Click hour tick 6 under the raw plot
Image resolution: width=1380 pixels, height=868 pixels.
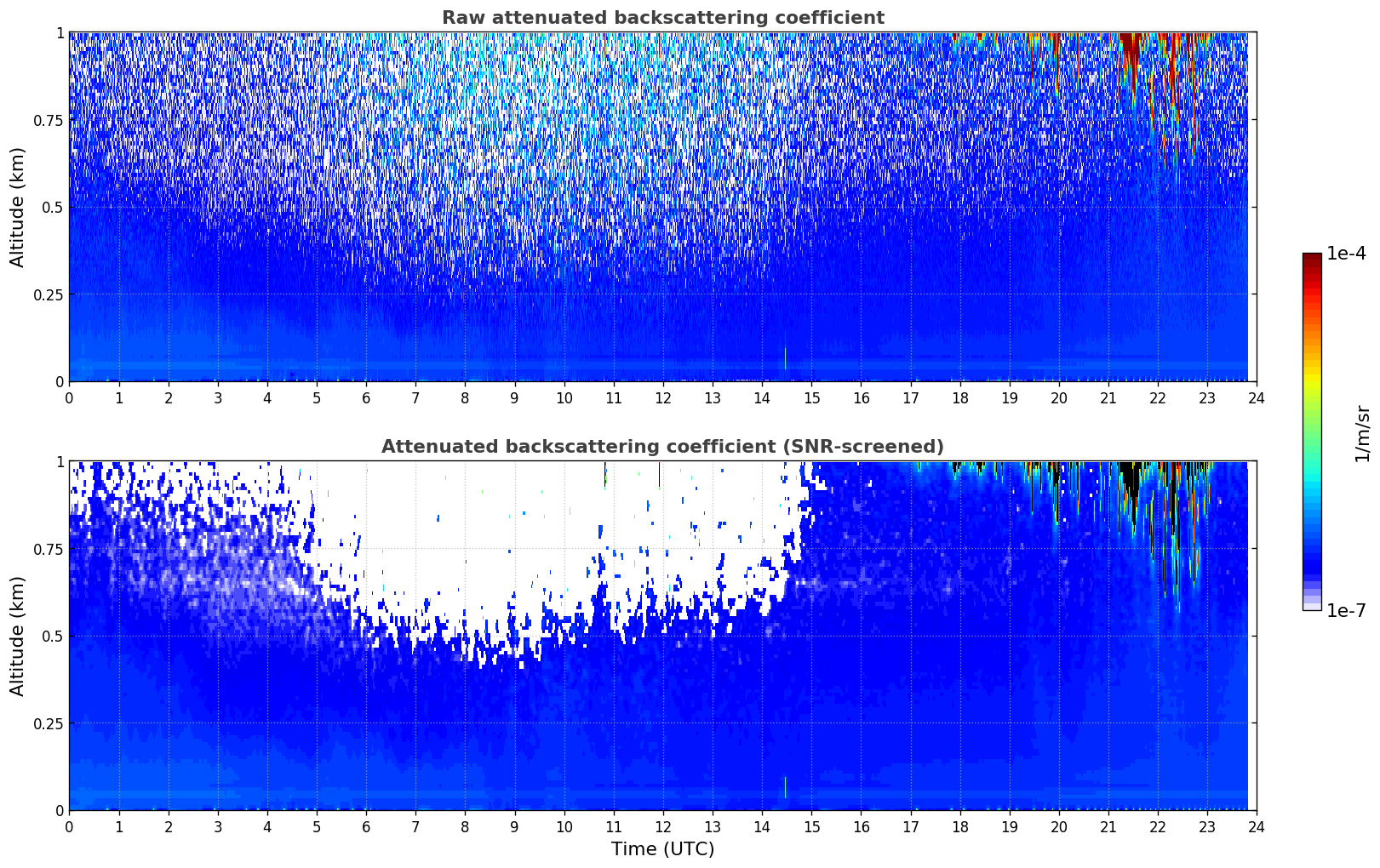click(366, 397)
